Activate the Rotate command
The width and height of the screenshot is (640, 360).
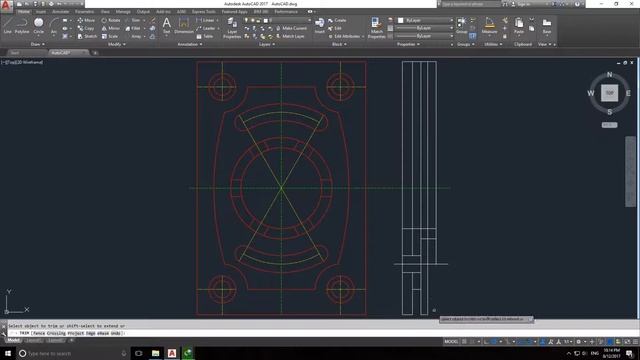pos(111,20)
